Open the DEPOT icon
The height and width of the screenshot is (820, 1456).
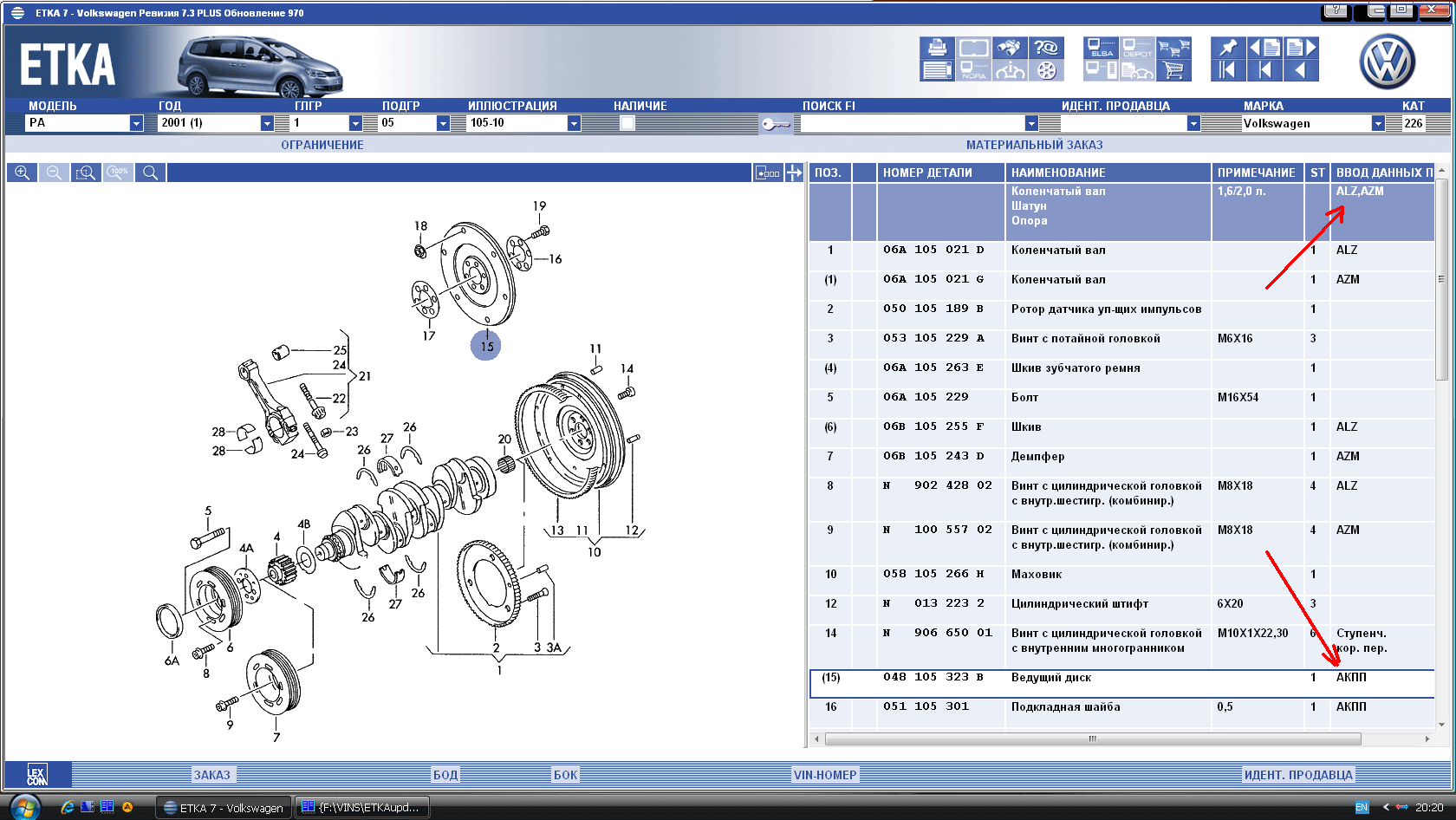(1137, 48)
